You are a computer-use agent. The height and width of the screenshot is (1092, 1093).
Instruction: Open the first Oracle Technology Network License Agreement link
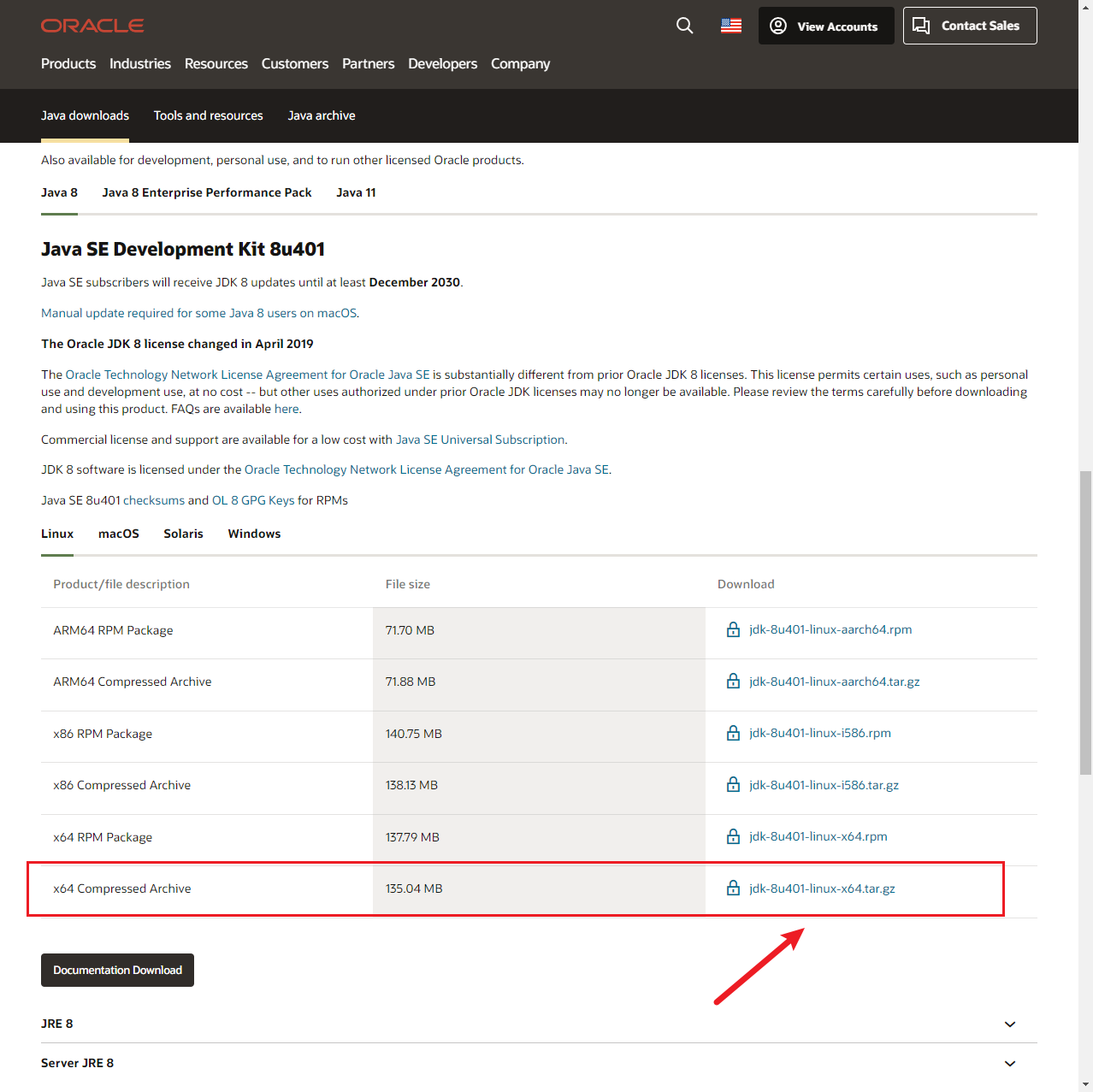[248, 375]
